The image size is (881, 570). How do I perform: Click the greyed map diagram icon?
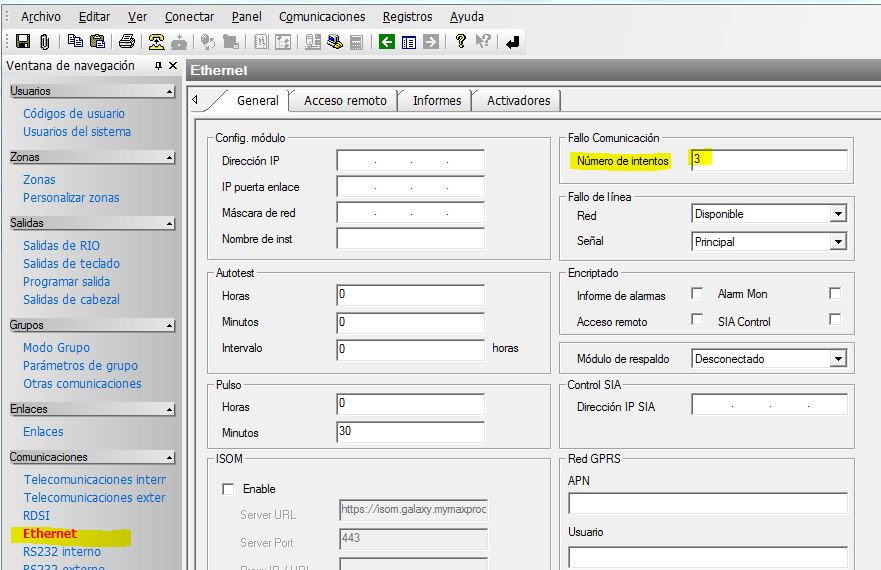pyautogui.click(x=283, y=42)
